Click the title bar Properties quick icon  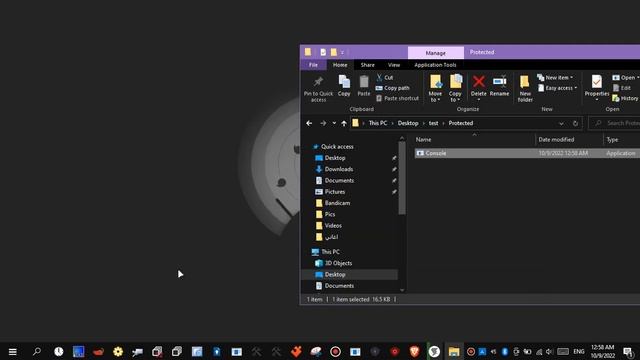[x=323, y=52]
